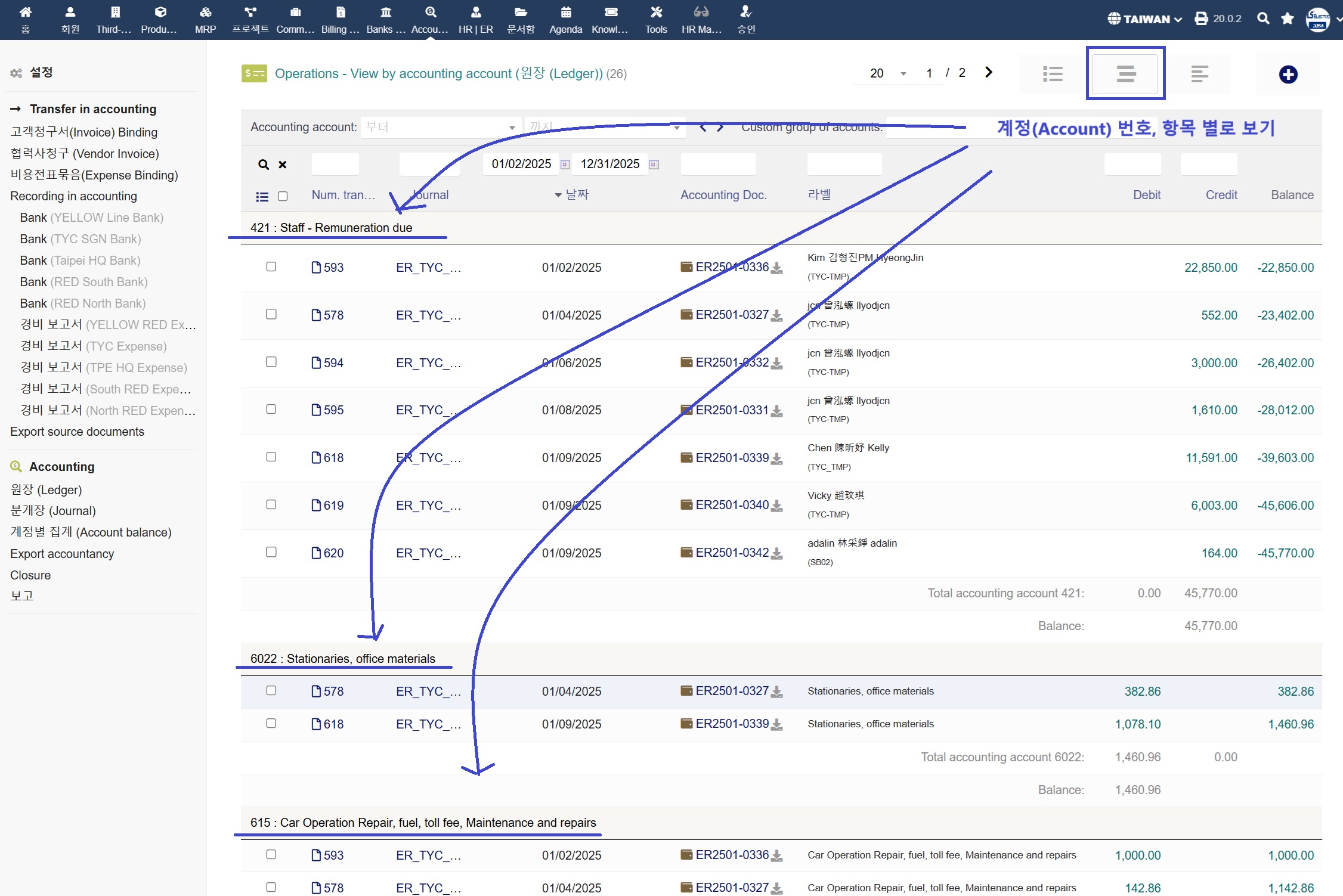Click the remove filters X icon

click(x=283, y=165)
